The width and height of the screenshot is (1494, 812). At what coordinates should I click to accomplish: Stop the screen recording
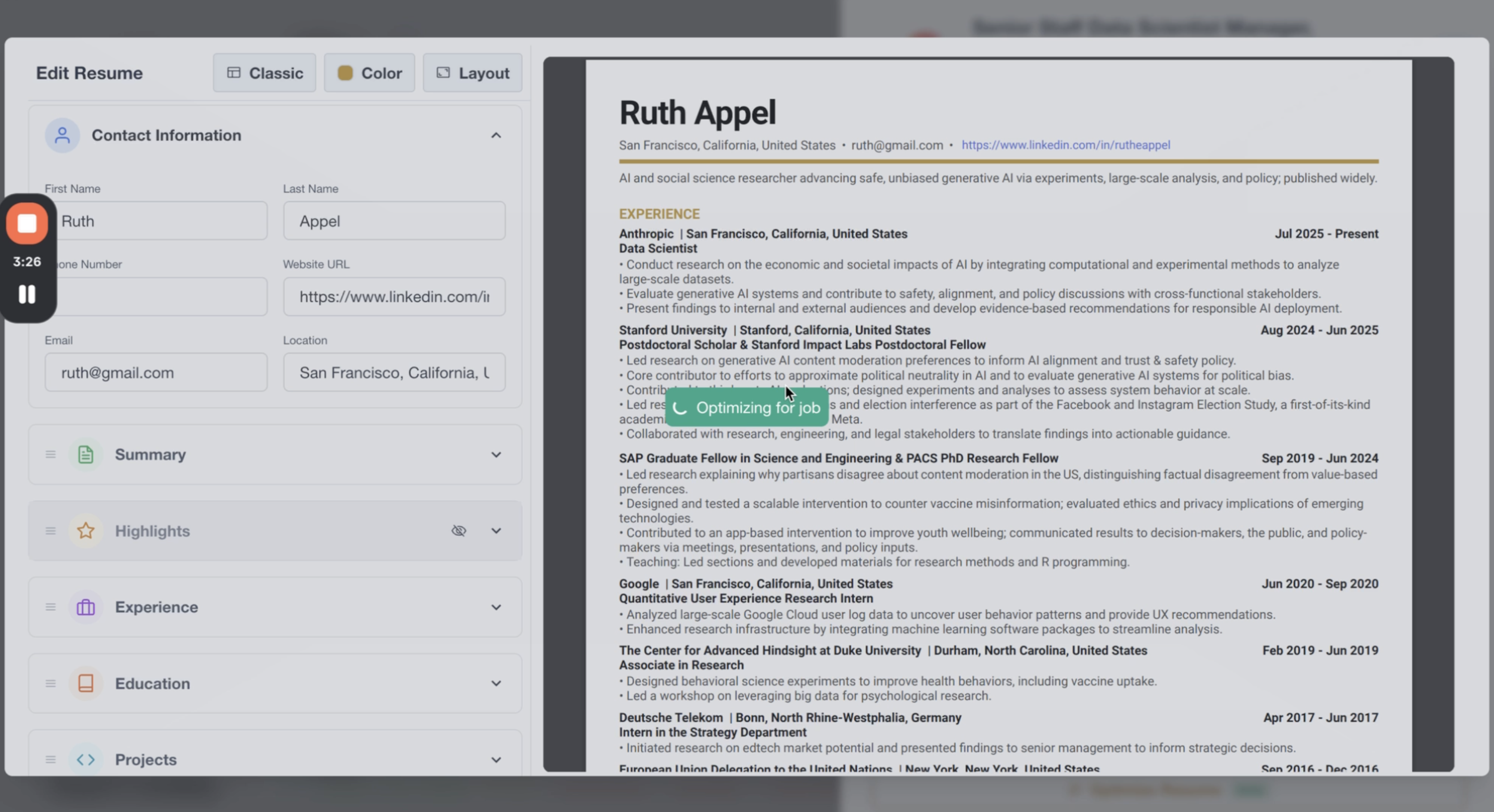point(27,223)
